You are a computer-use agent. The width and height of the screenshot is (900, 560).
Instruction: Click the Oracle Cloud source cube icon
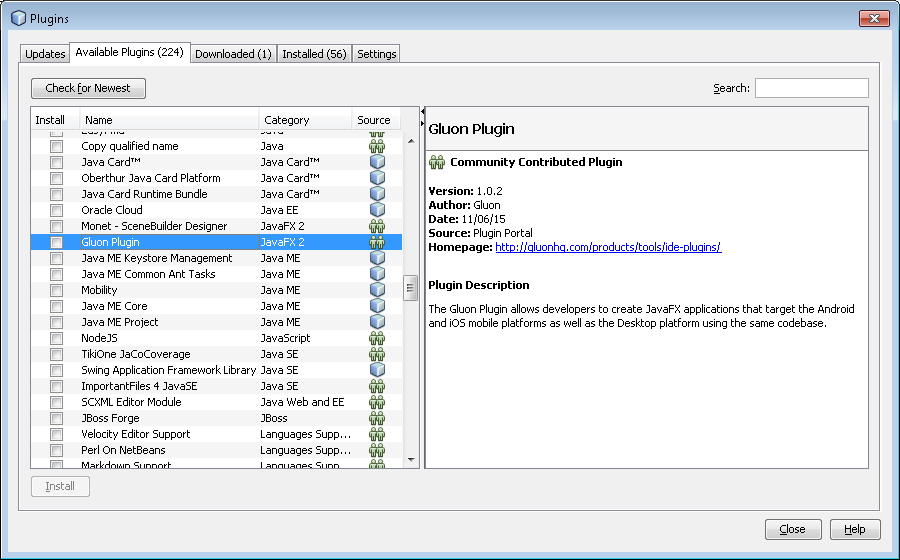tap(377, 210)
